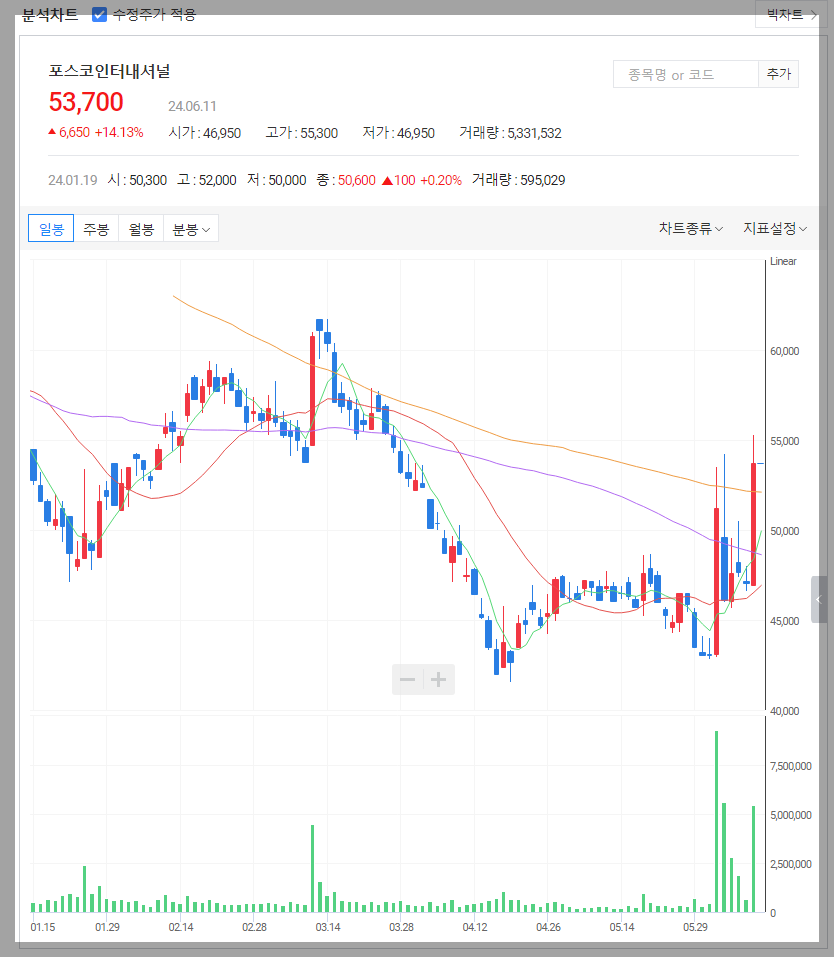Open the 빅차트 link
This screenshot has width=834, height=957.
click(791, 15)
